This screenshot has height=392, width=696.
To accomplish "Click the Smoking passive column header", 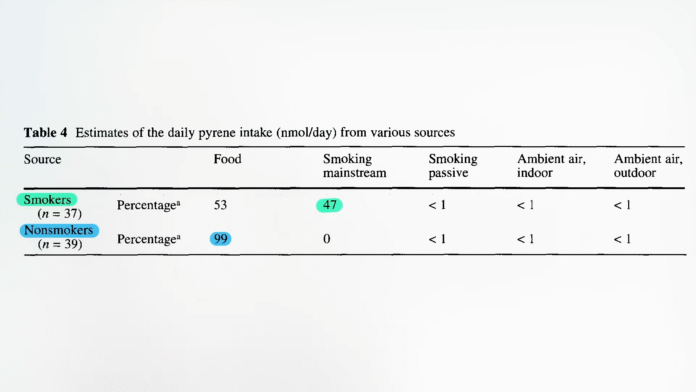I will pos(453,166).
